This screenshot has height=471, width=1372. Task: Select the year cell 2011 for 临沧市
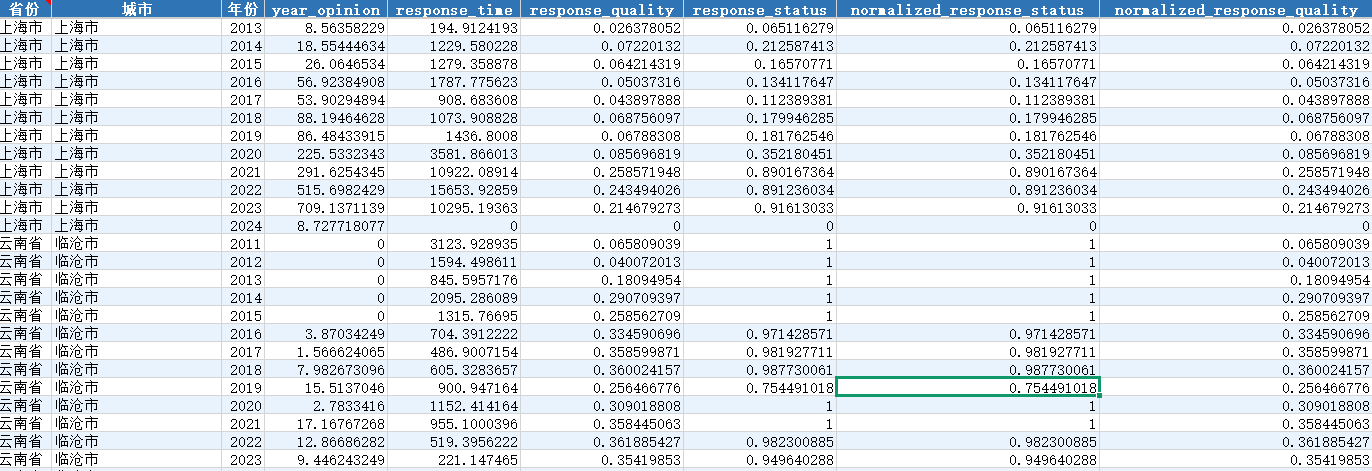[242, 244]
